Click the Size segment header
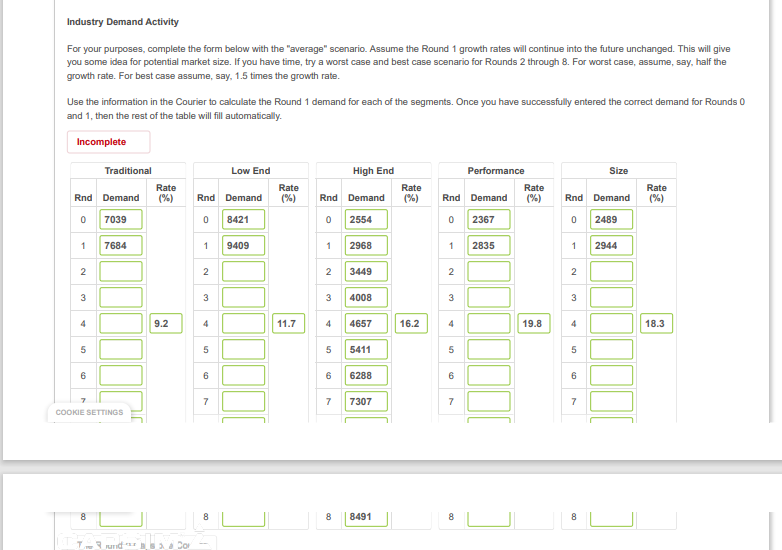 [618, 171]
